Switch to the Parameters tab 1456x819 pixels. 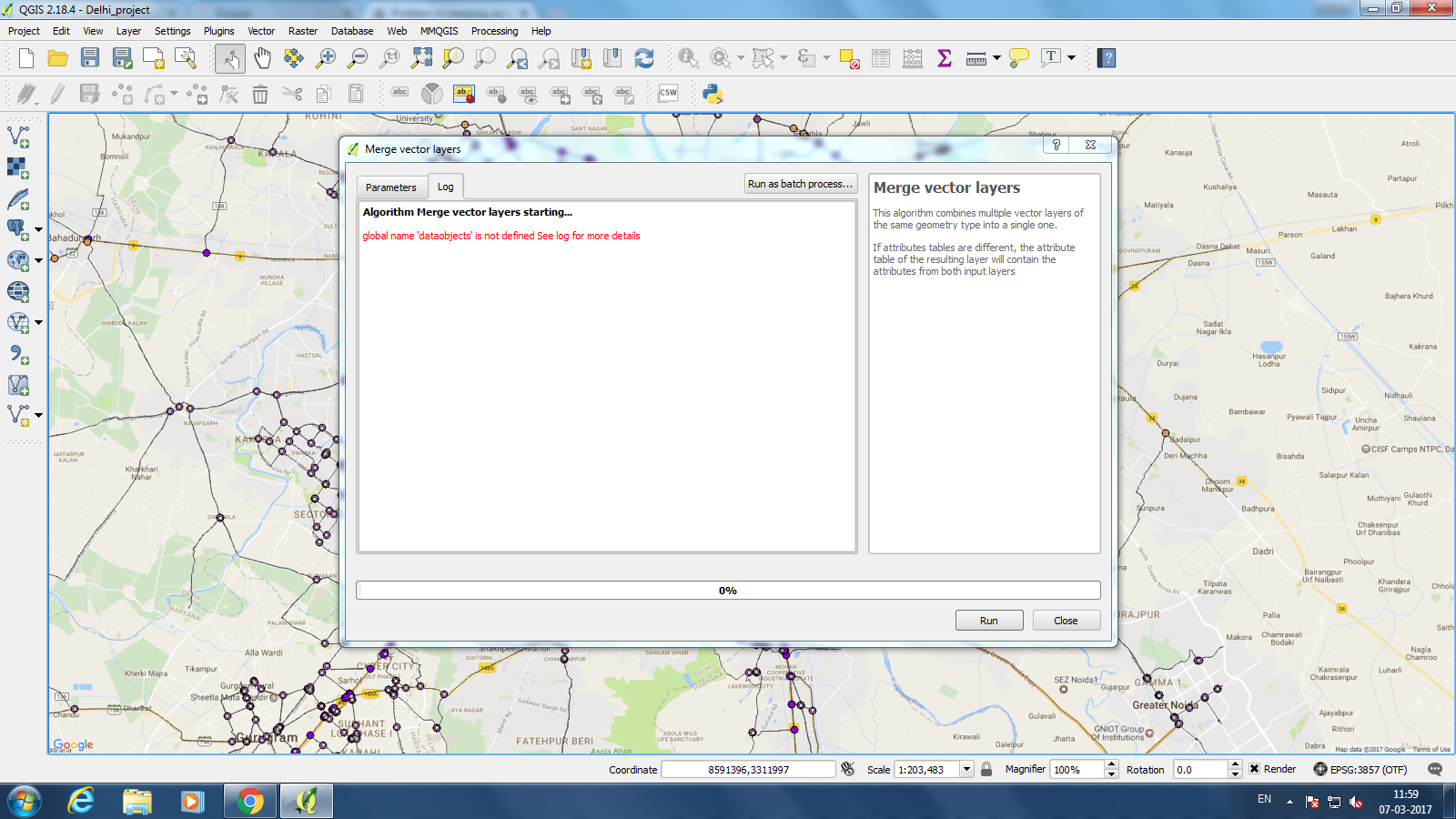pos(391,187)
